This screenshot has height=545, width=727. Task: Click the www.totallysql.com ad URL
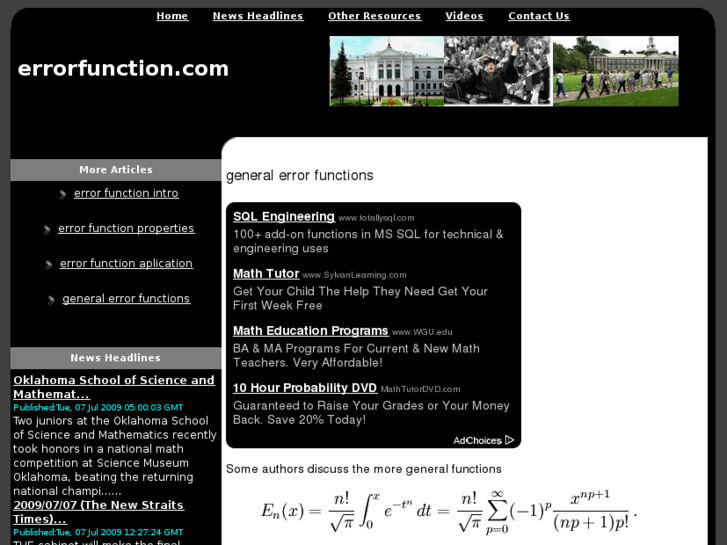pos(376,218)
